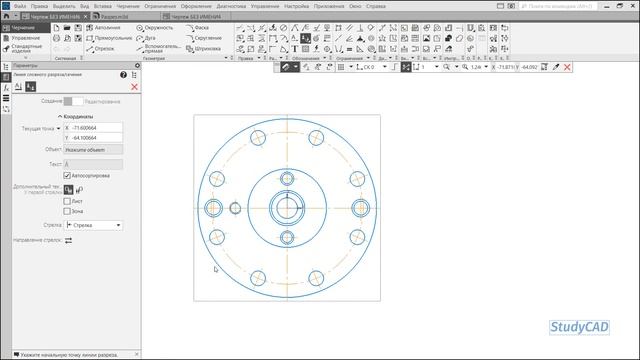
Task: Click the Направление стрелок swap arrows icon
Action: click(x=69, y=240)
